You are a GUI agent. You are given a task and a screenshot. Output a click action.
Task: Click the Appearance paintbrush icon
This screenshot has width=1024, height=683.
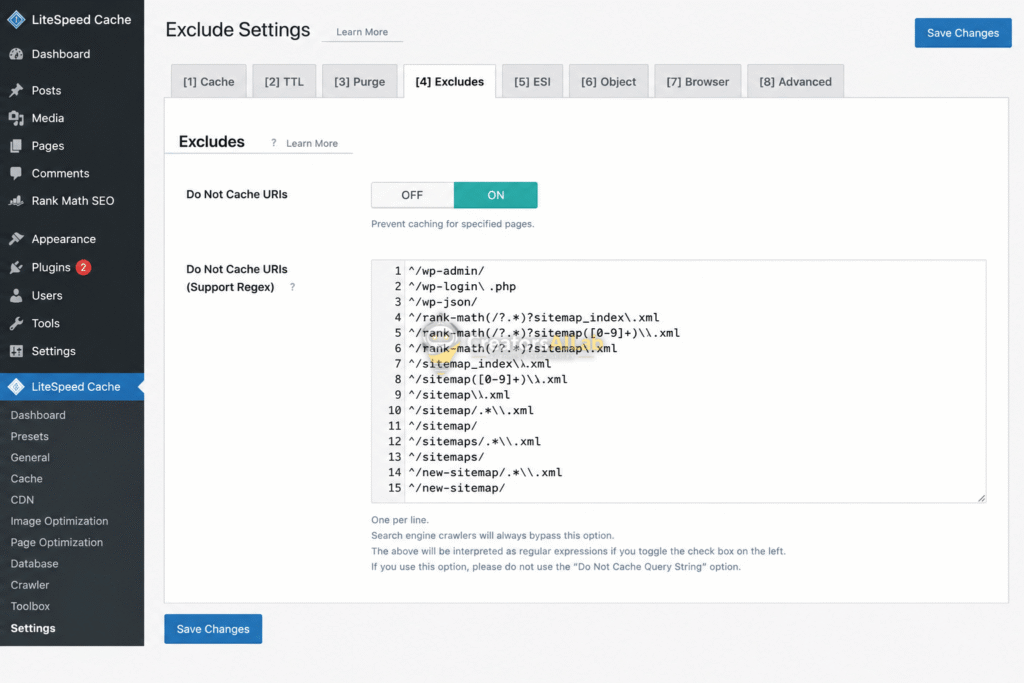click(x=16, y=239)
